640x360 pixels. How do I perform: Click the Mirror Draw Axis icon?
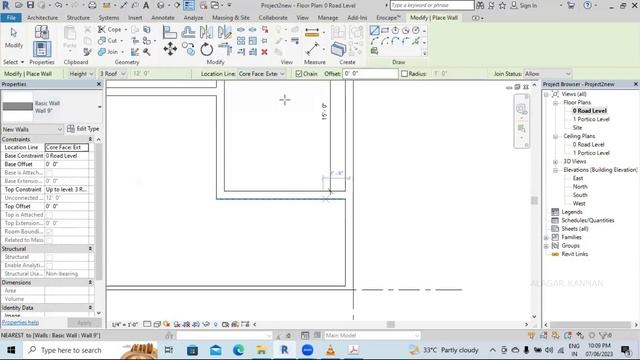(224, 32)
